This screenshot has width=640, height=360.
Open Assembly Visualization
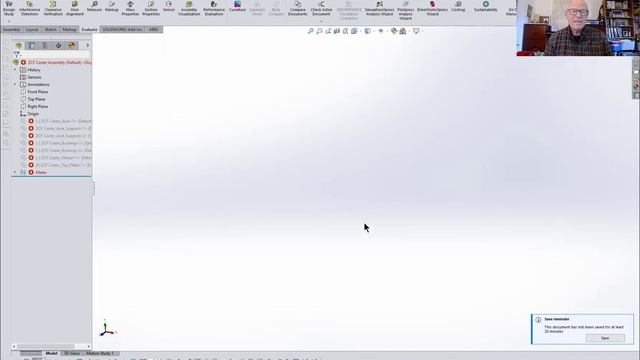click(x=189, y=8)
